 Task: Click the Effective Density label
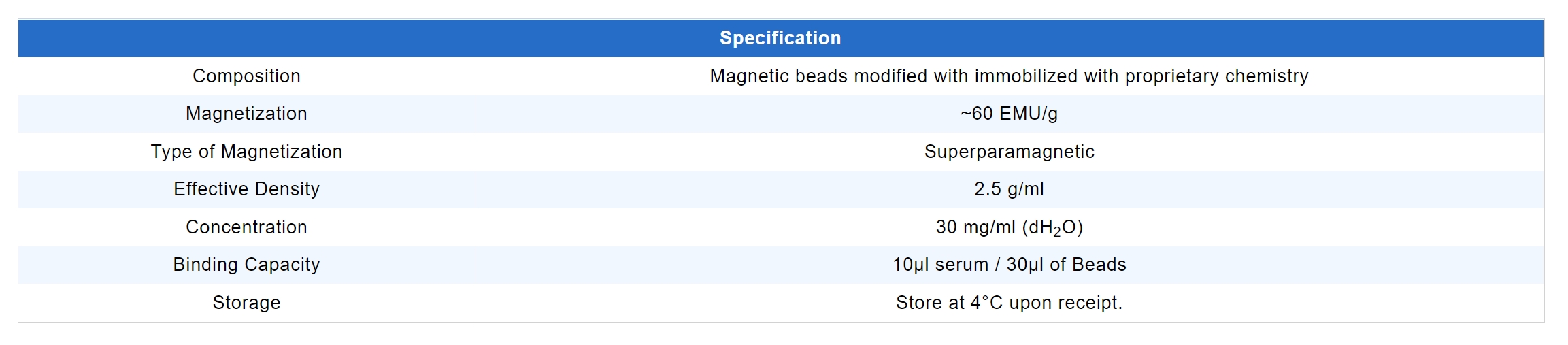[246, 189]
